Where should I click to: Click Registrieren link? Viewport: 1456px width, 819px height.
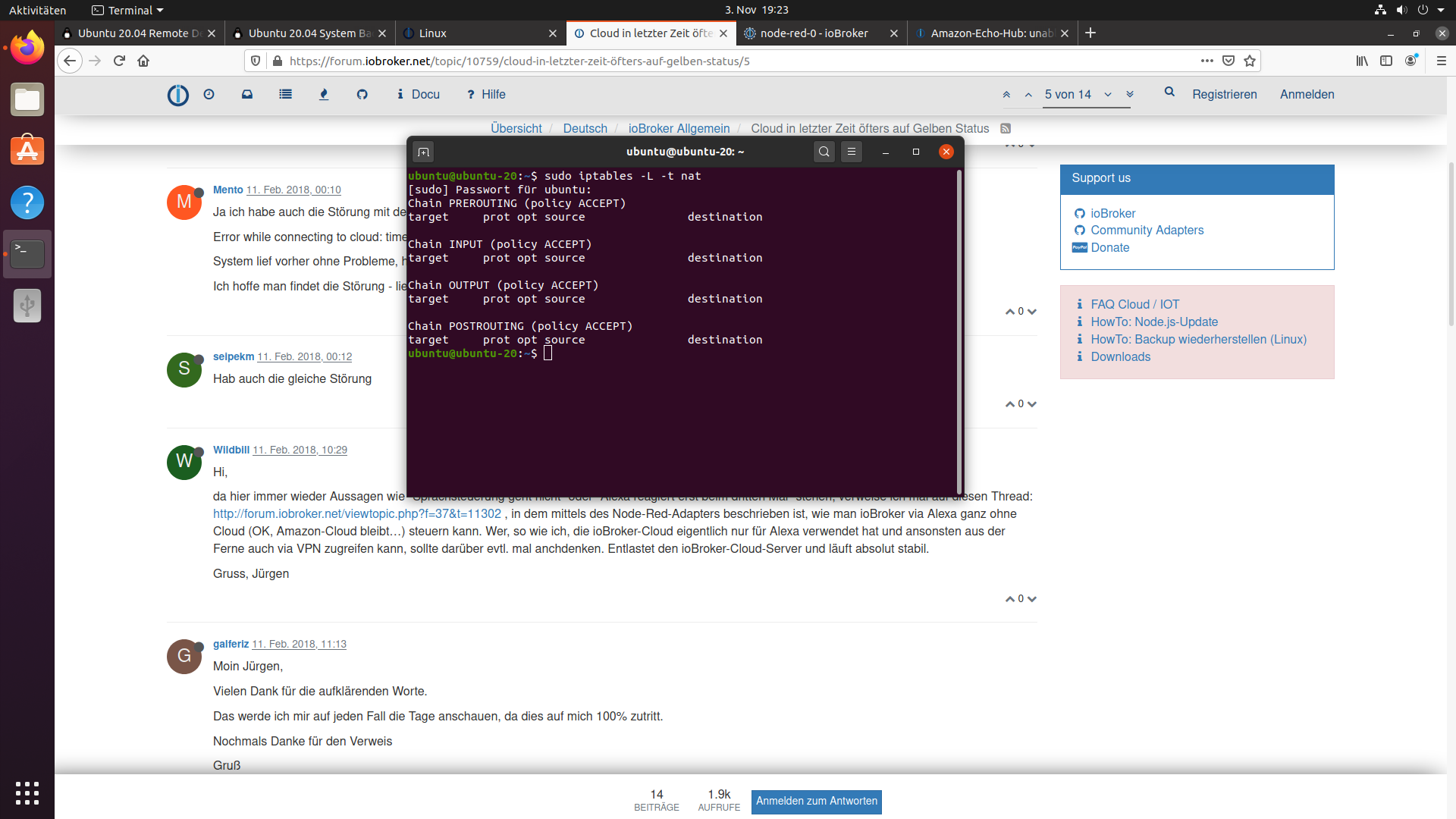coord(1224,94)
